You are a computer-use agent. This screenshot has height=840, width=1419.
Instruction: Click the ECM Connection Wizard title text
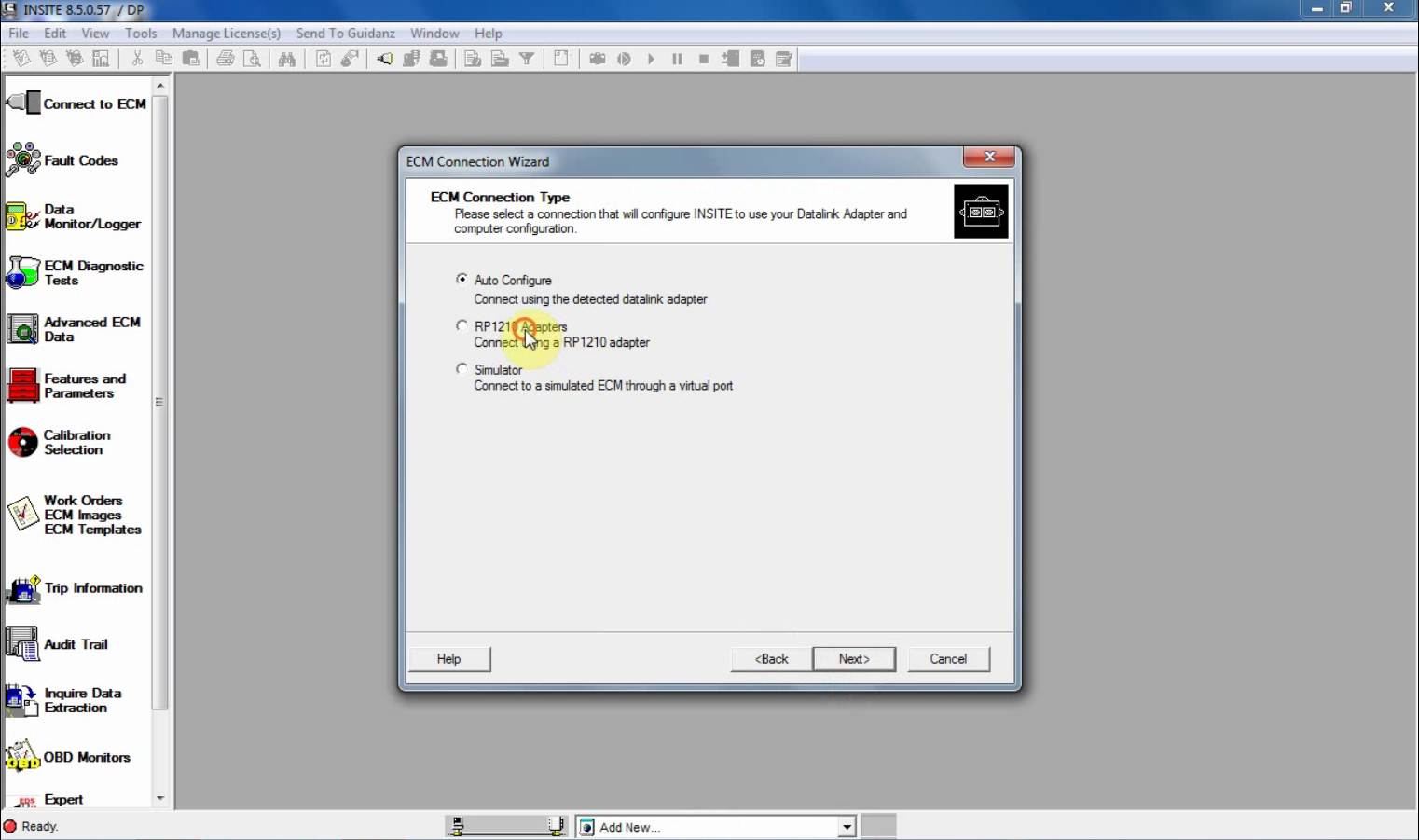(477, 161)
